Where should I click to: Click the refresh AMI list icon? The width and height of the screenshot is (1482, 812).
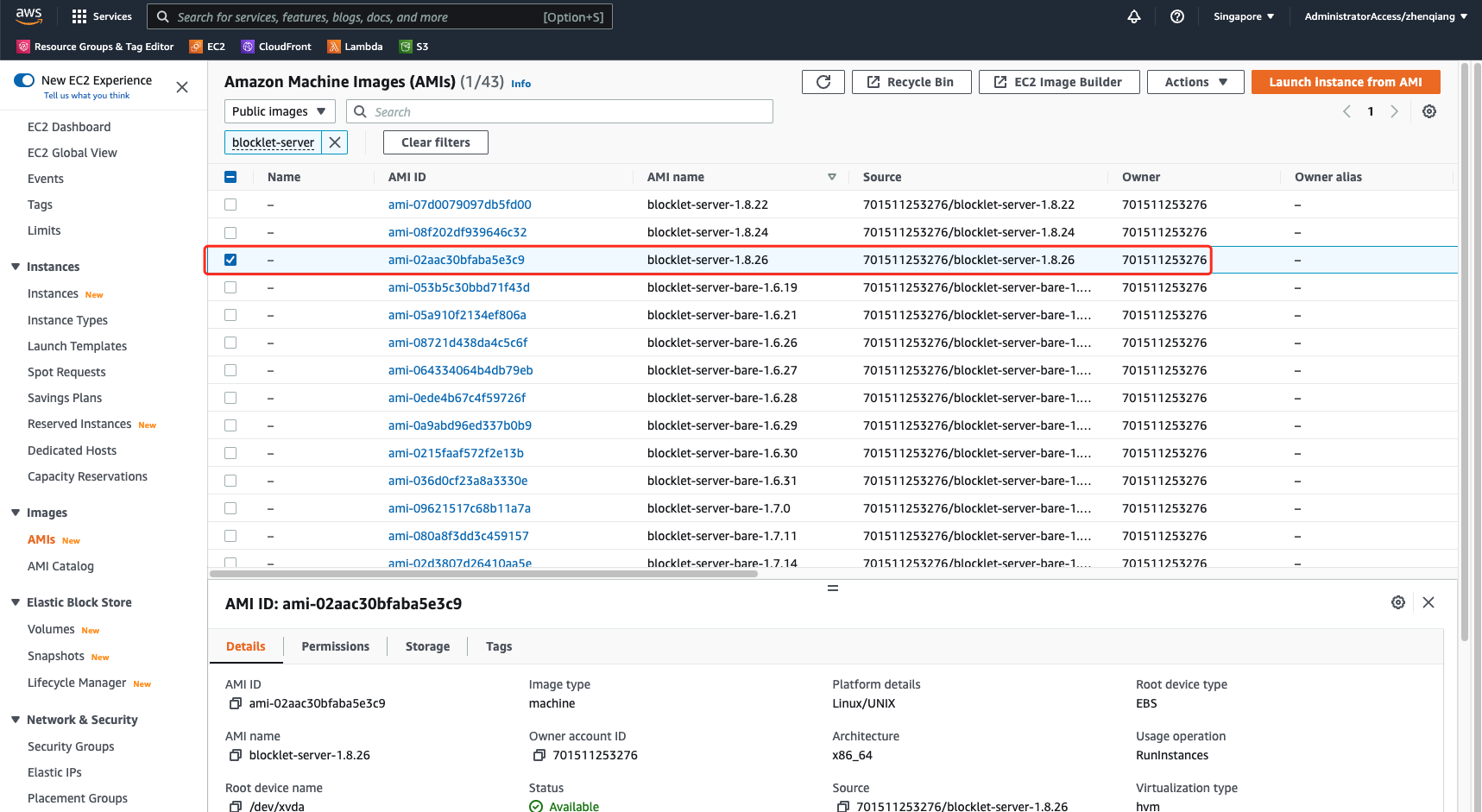click(823, 82)
